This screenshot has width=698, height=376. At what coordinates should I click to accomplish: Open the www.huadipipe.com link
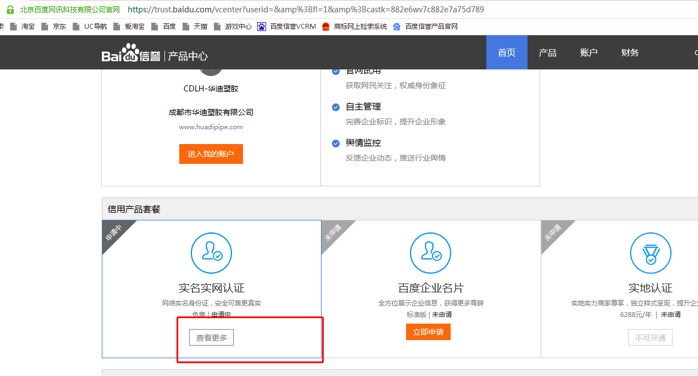pos(211,127)
